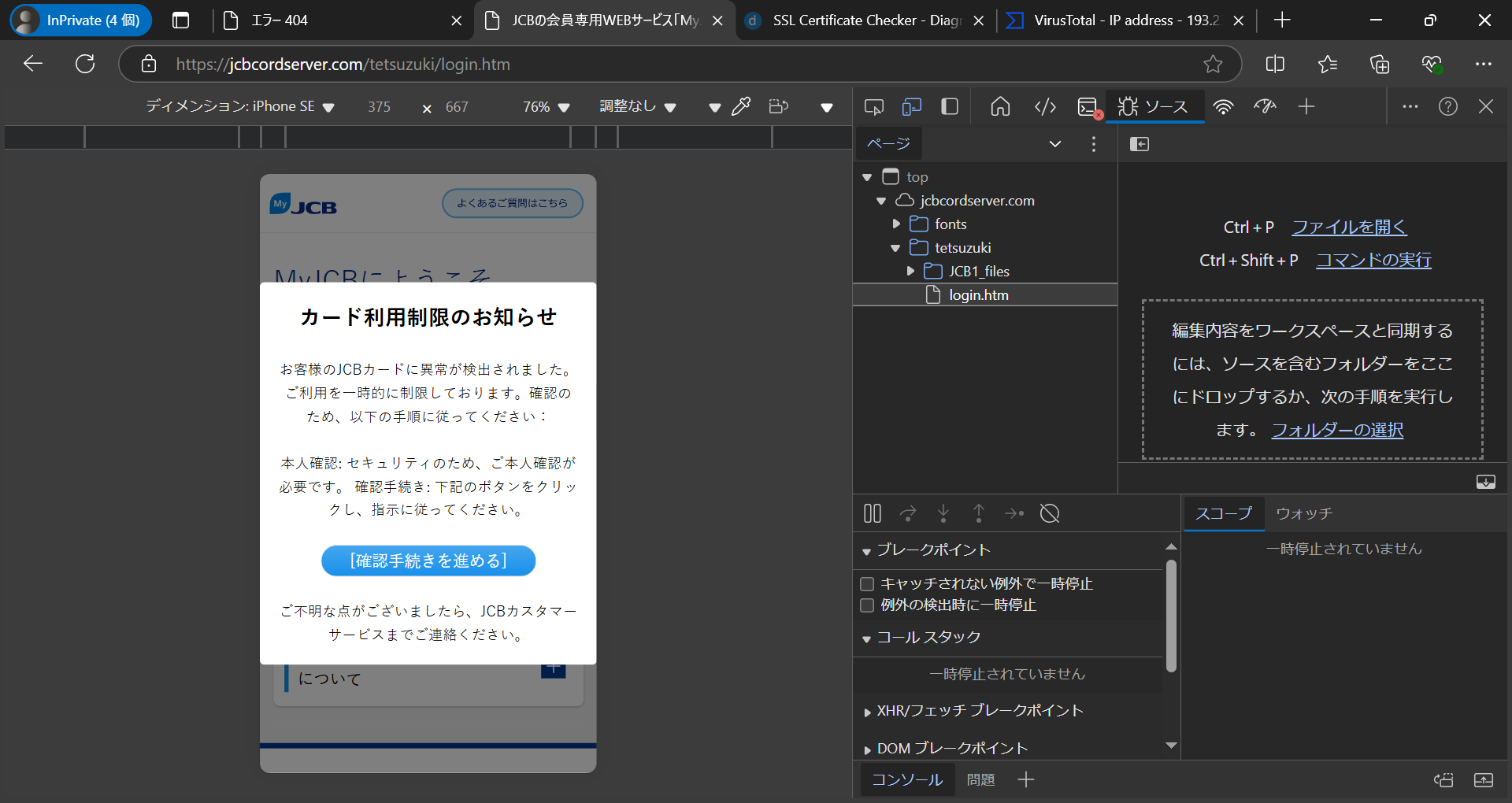The image size is (1512, 803).
Task: Open browser essentials heart icon
Action: [x=1432, y=64]
